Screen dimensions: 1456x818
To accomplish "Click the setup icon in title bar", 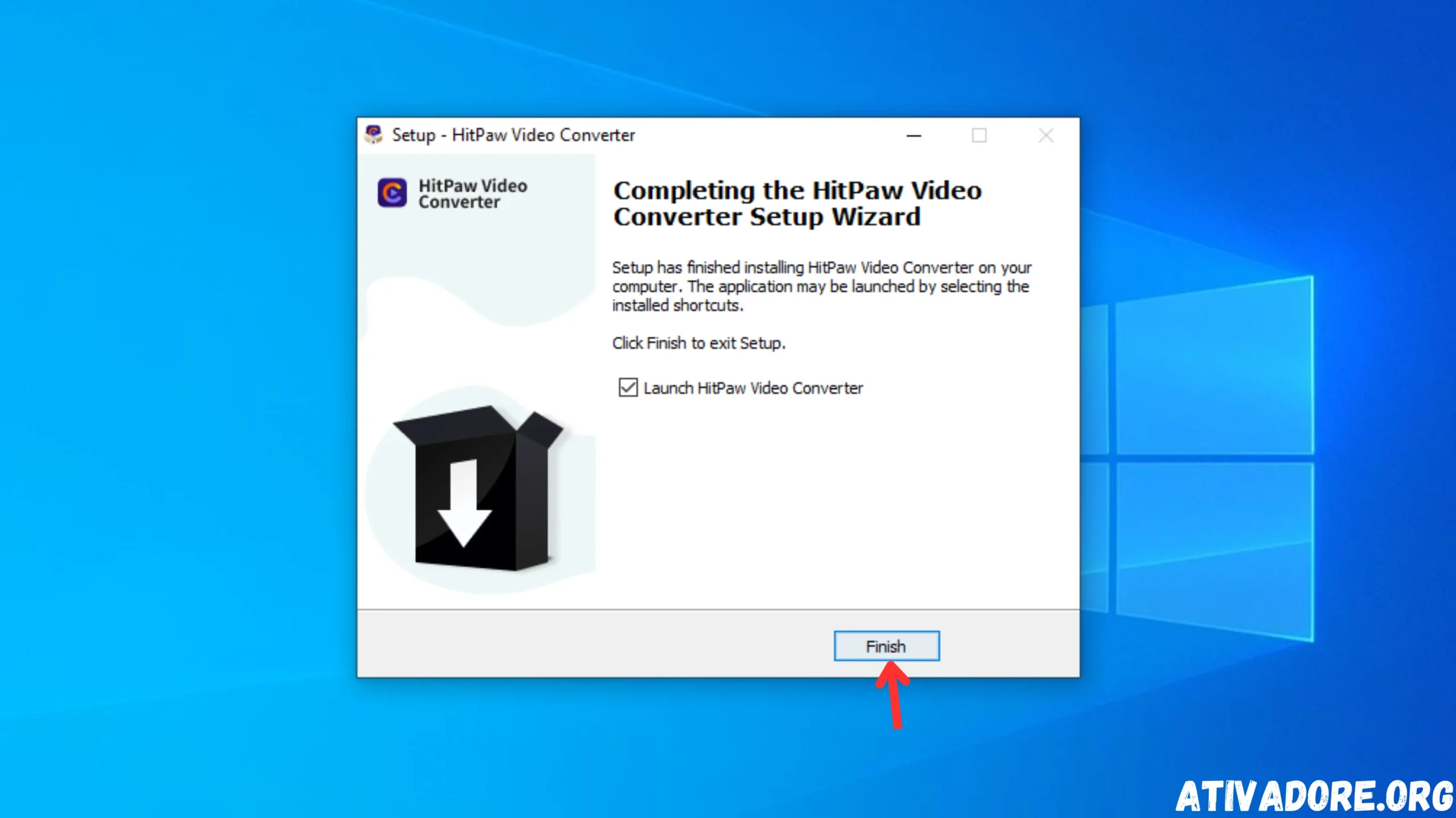I will 374,135.
